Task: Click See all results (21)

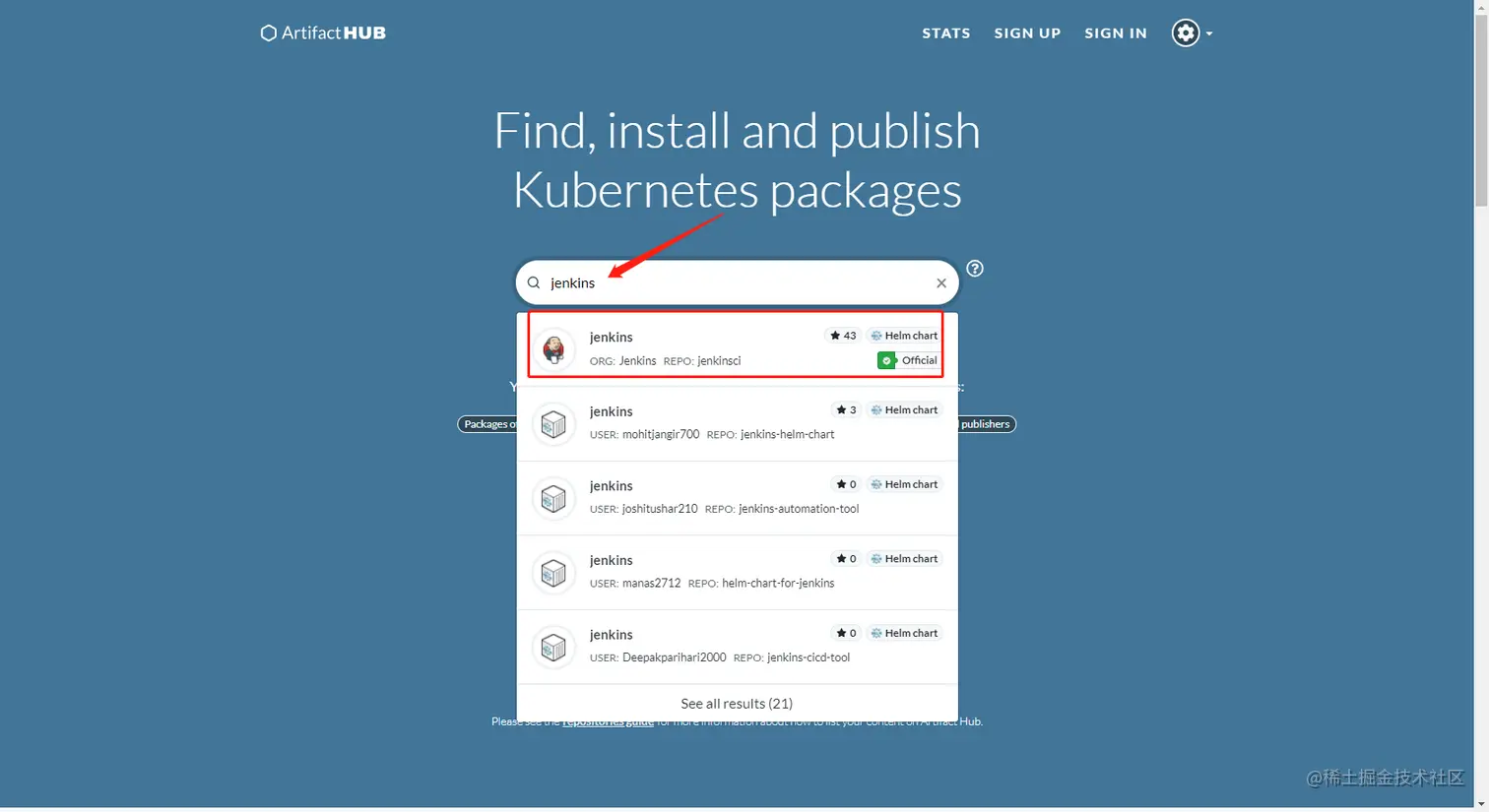Action: [x=737, y=704]
